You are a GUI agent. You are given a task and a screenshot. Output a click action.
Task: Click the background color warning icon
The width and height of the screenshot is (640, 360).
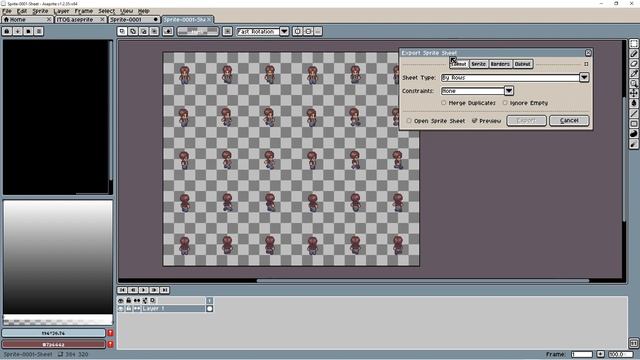(x=110, y=344)
